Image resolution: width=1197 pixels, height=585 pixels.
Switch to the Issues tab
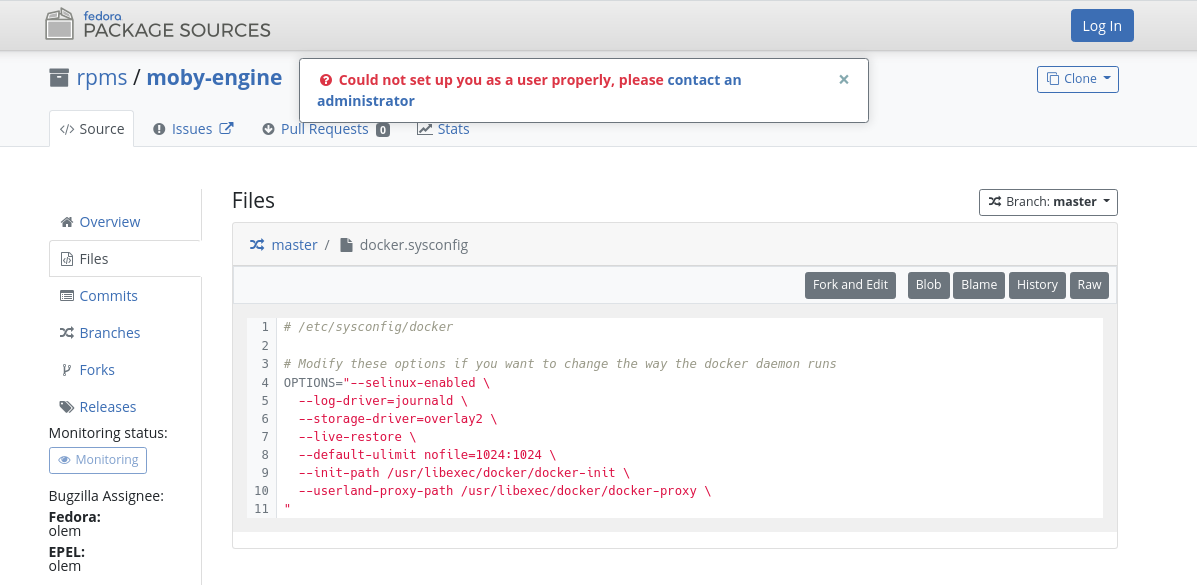point(192,129)
